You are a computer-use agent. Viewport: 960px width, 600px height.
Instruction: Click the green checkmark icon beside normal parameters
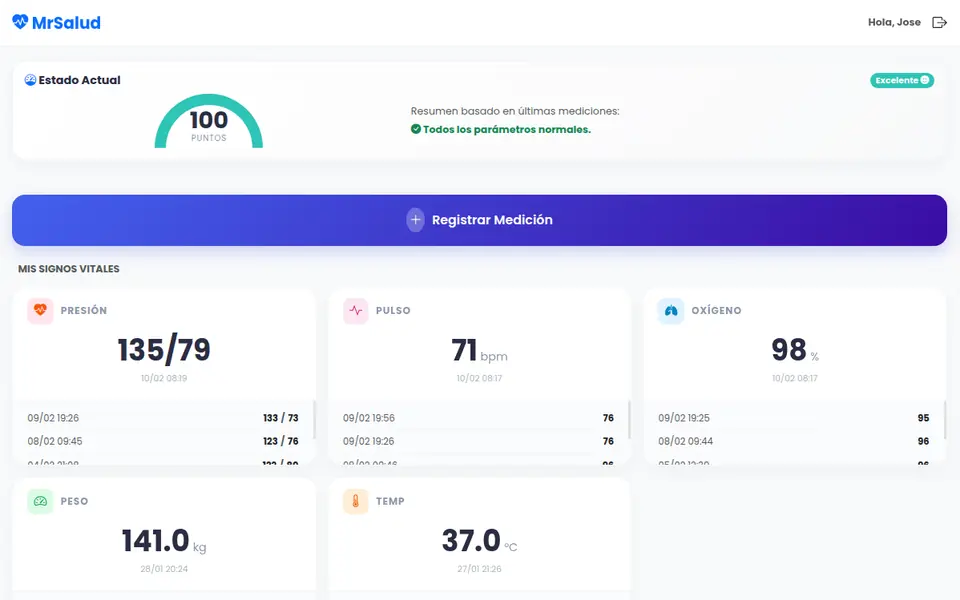pos(416,129)
